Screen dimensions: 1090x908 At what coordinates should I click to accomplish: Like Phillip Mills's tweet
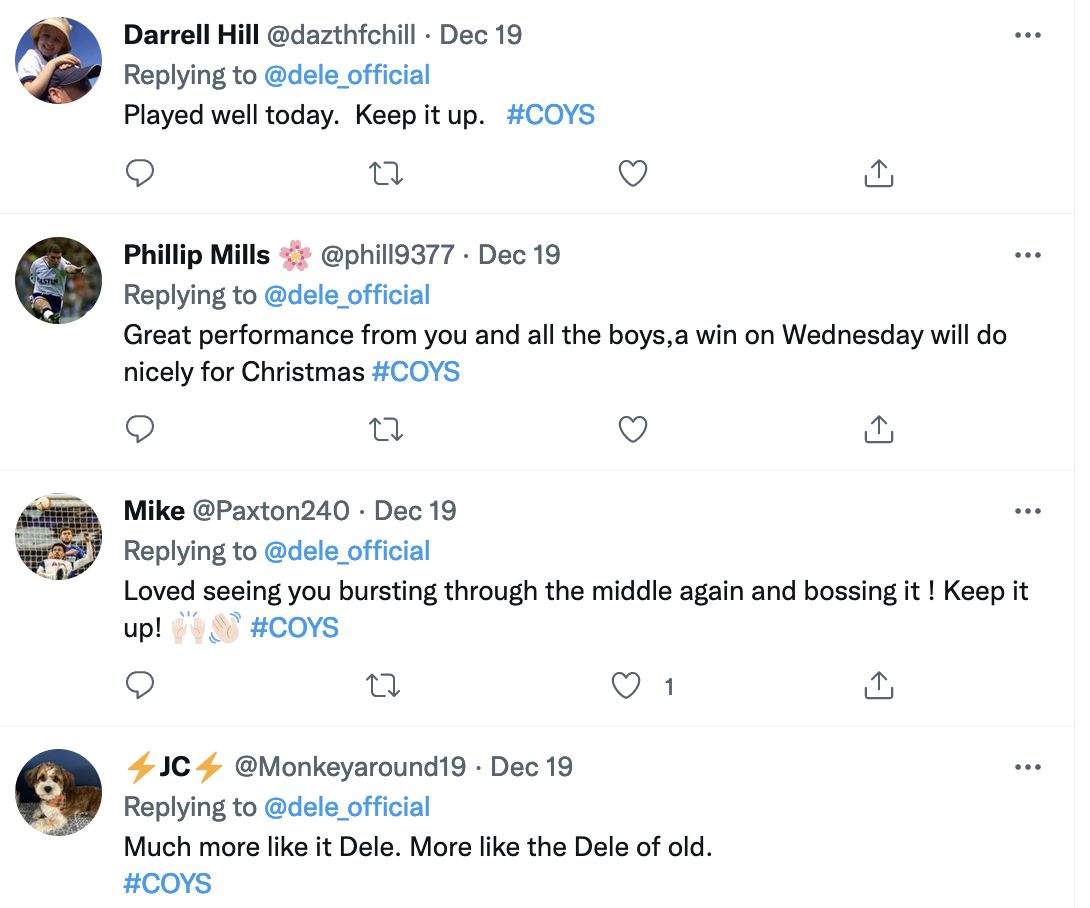(633, 429)
